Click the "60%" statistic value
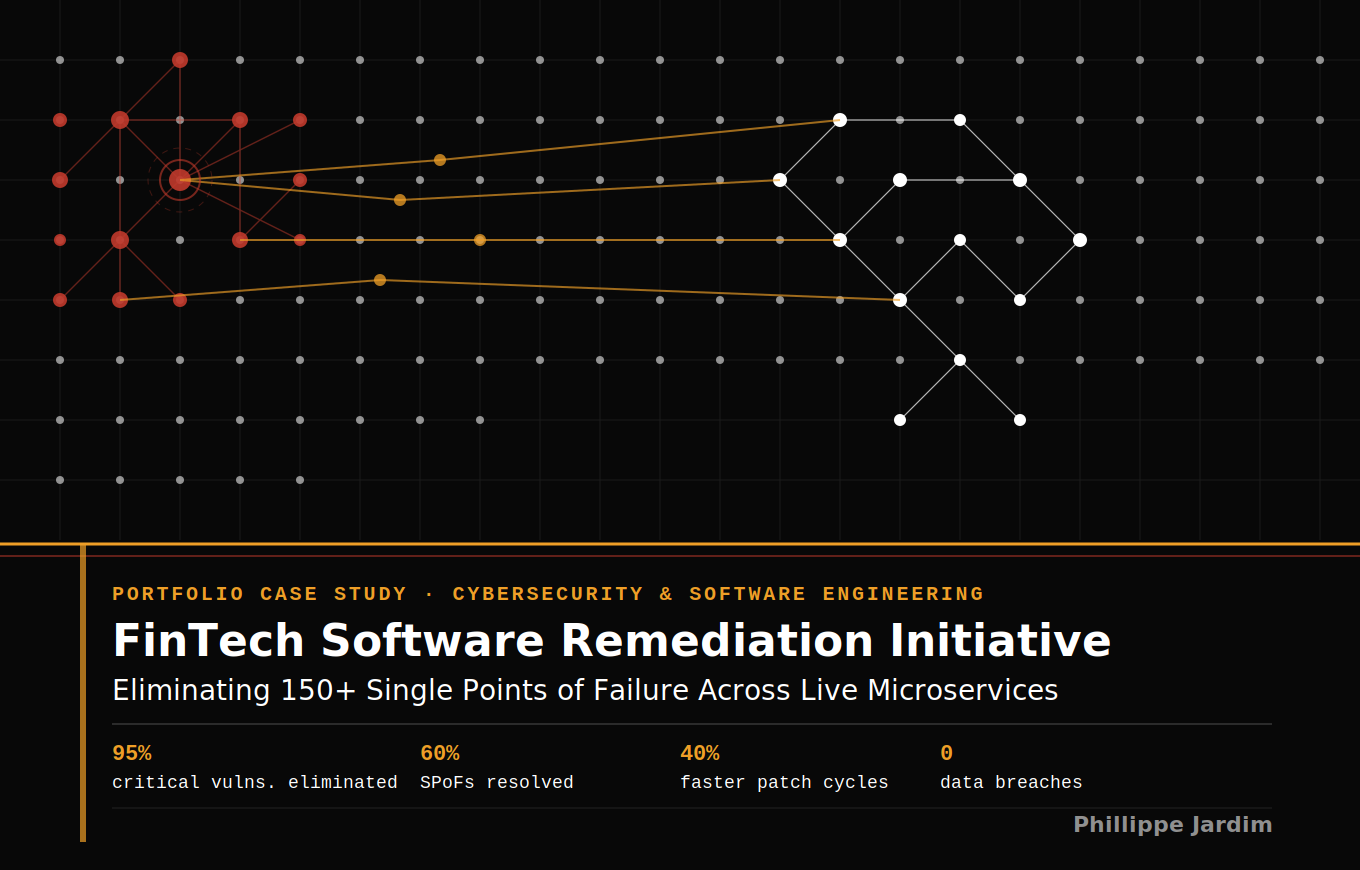This screenshot has width=1360, height=870. click(440, 754)
